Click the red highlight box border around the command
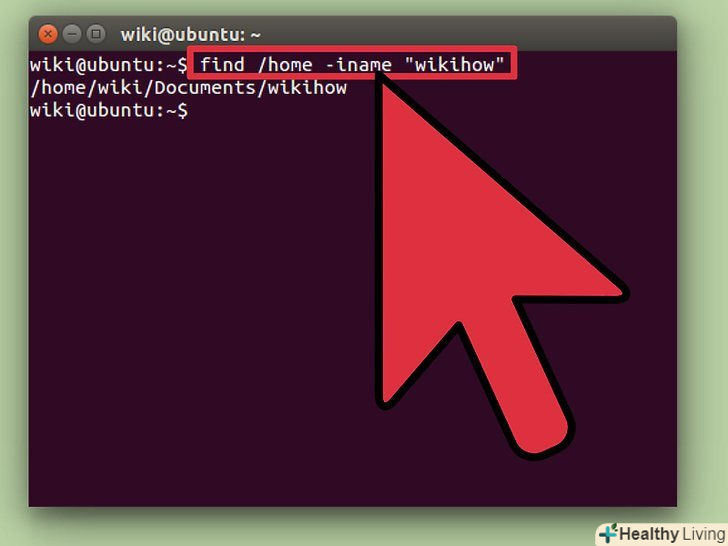 pyautogui.click(x=353, y=48)
